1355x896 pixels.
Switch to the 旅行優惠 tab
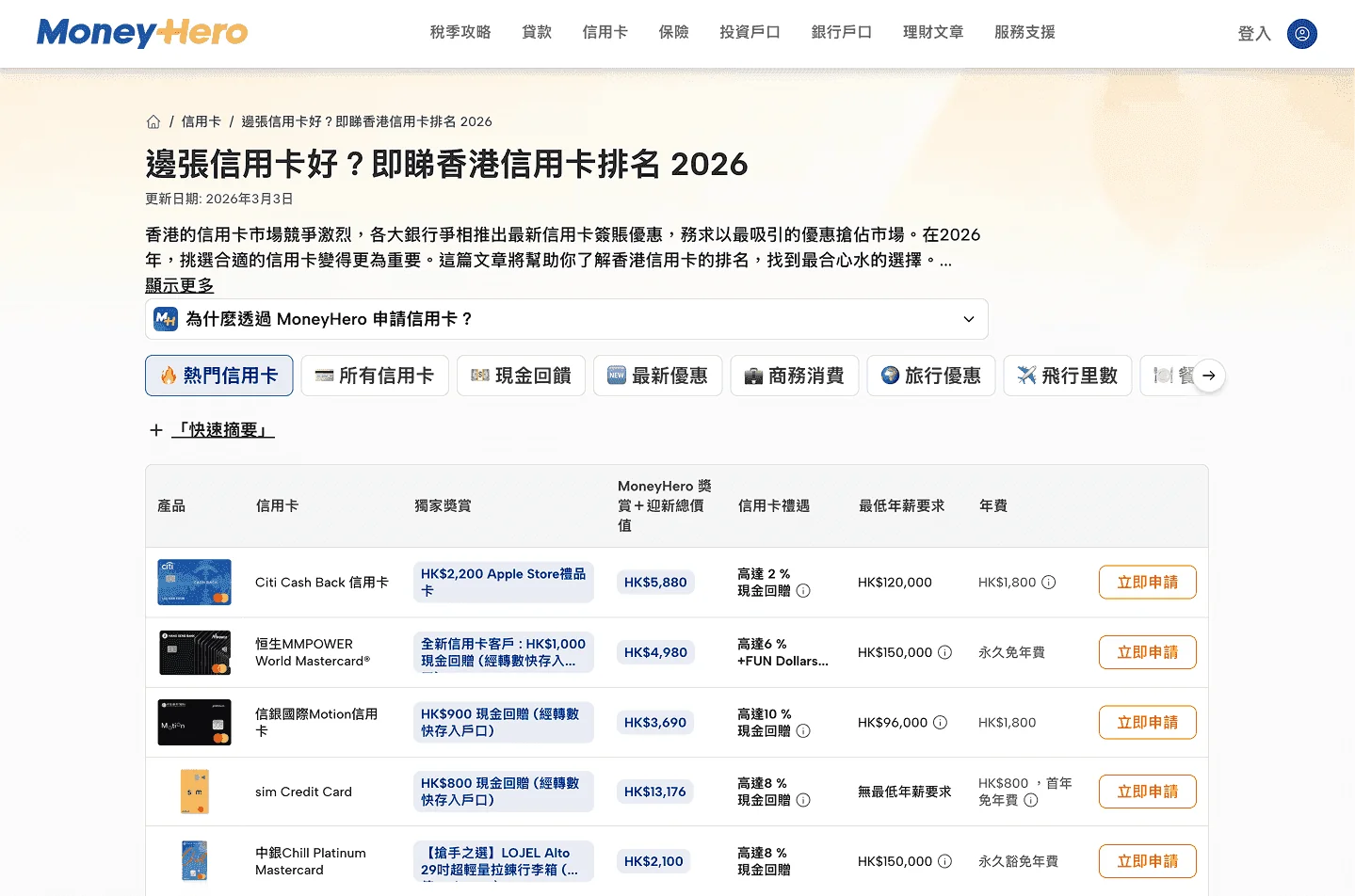(930, 376)
